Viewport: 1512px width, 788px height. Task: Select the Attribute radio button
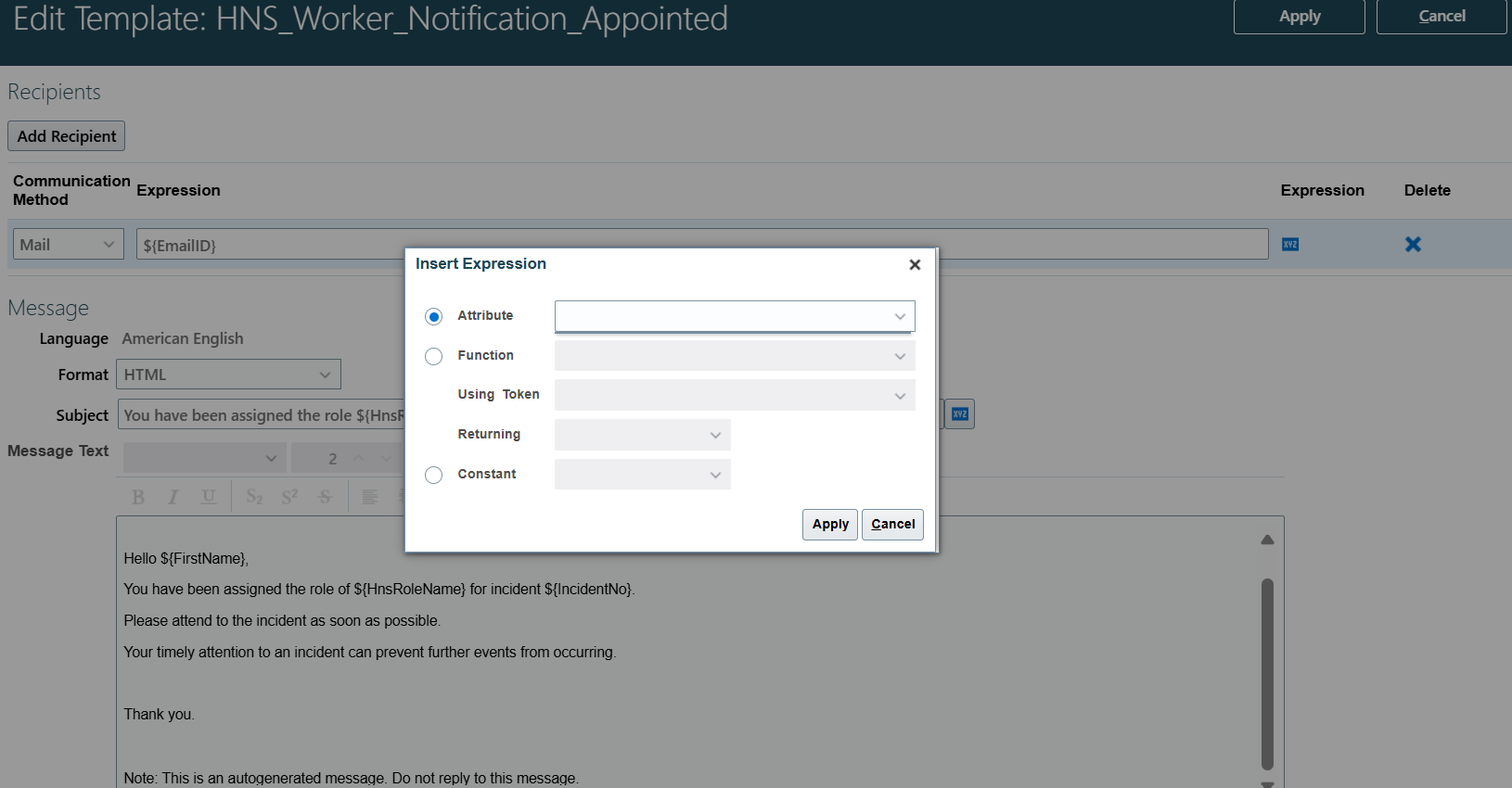click(x=433, y=316)
